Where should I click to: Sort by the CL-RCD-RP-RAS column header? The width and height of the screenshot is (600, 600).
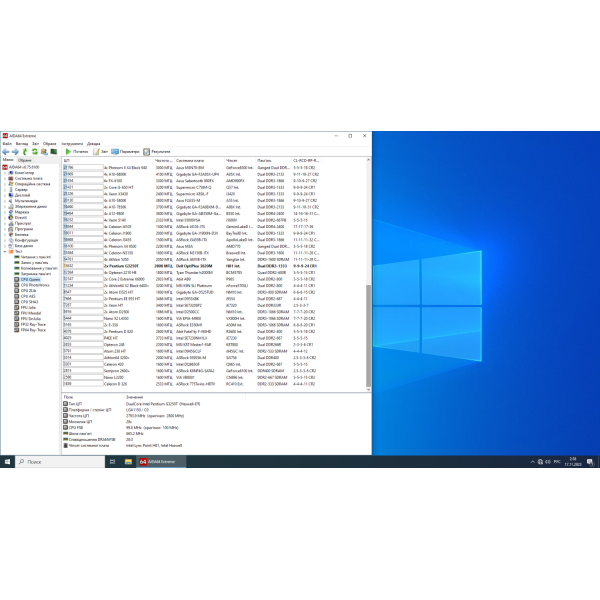click(306, 160)
